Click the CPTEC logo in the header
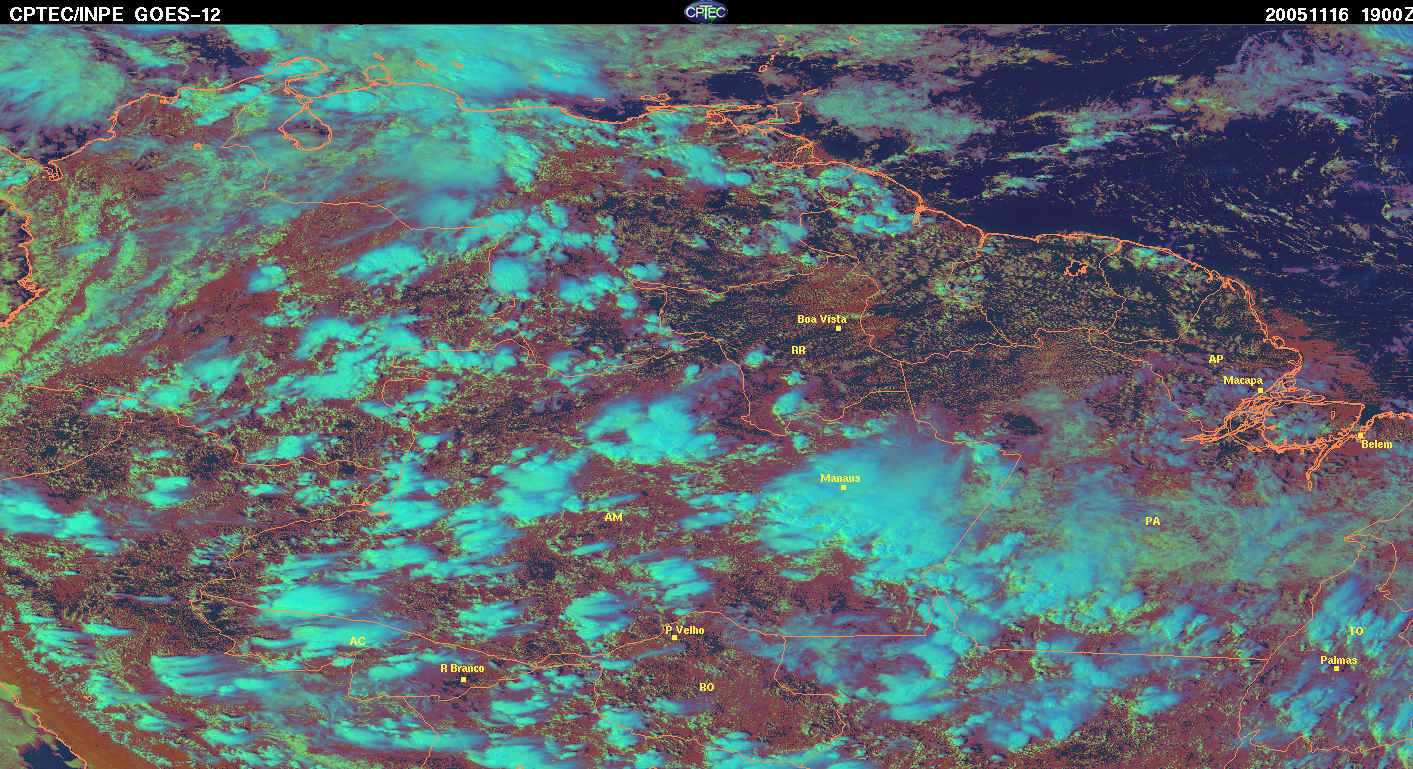This screenshot has height=769, width=1413. 705,12
